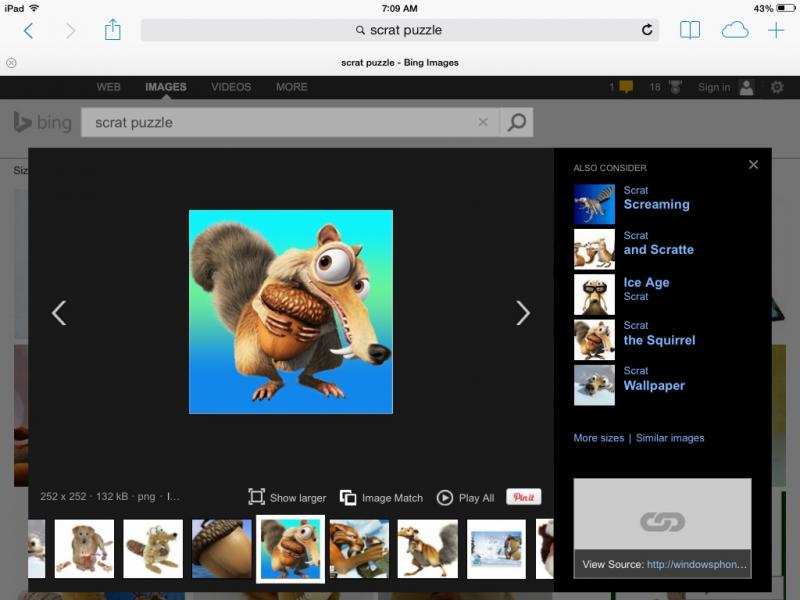
Task: Select highlighted filmstrip Scrat thumbnail
Action: click(x=290, y=549)
